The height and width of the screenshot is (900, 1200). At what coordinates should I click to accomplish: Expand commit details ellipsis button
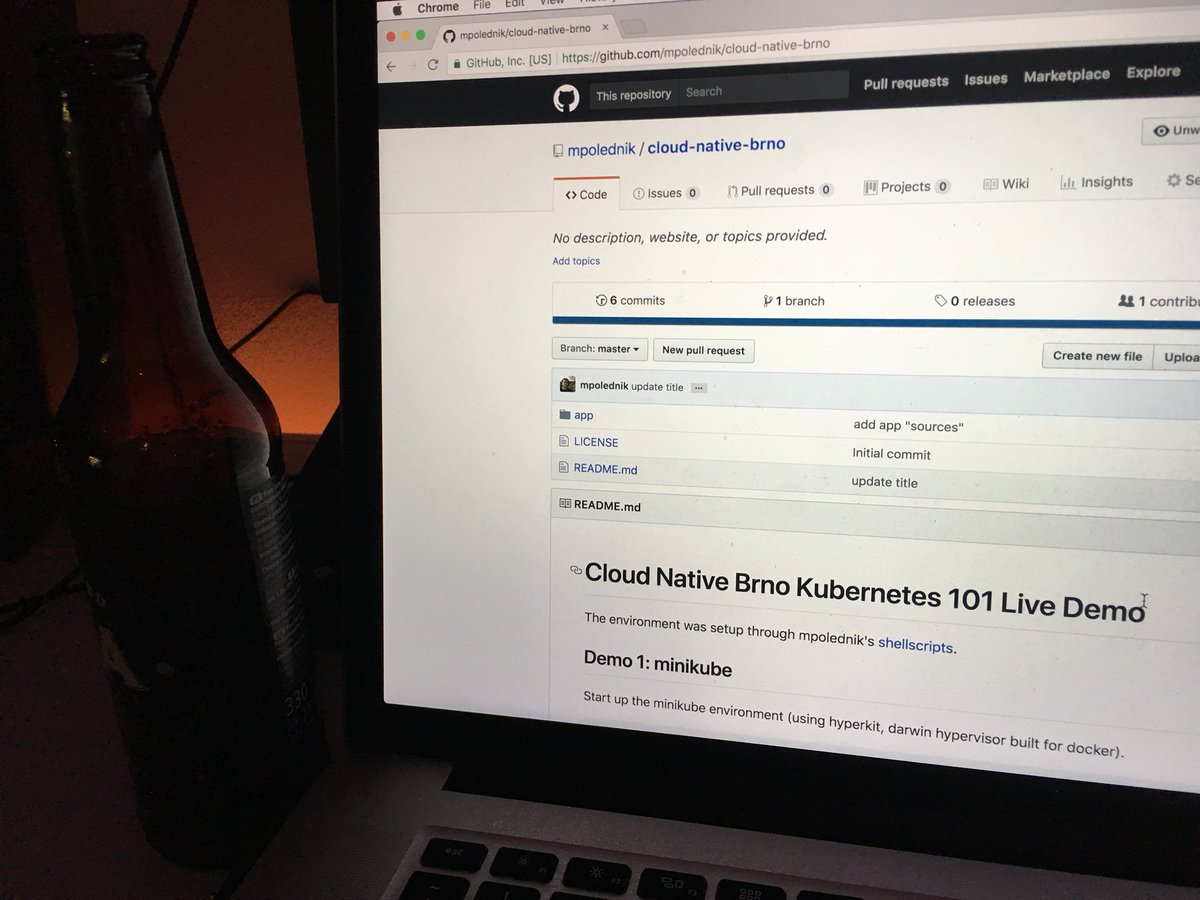pyautogui.click(x=699, y=388)
